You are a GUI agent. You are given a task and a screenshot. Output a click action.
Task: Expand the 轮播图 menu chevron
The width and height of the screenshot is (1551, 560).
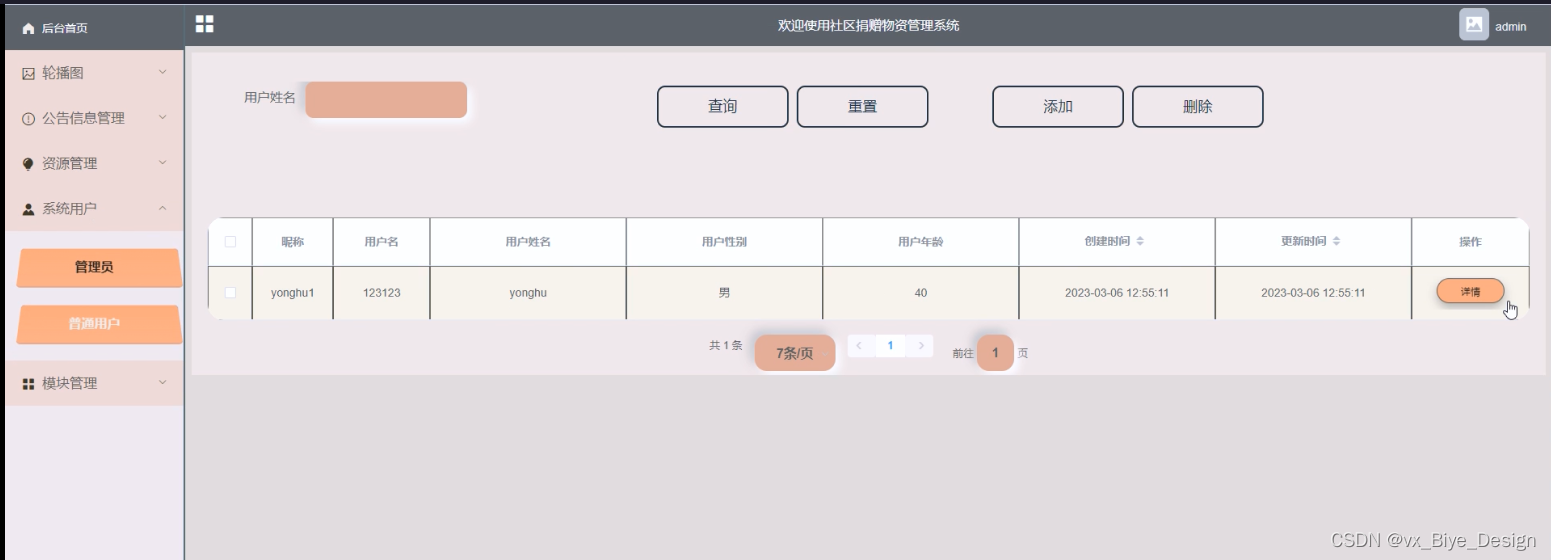click(x=163, y=72)
